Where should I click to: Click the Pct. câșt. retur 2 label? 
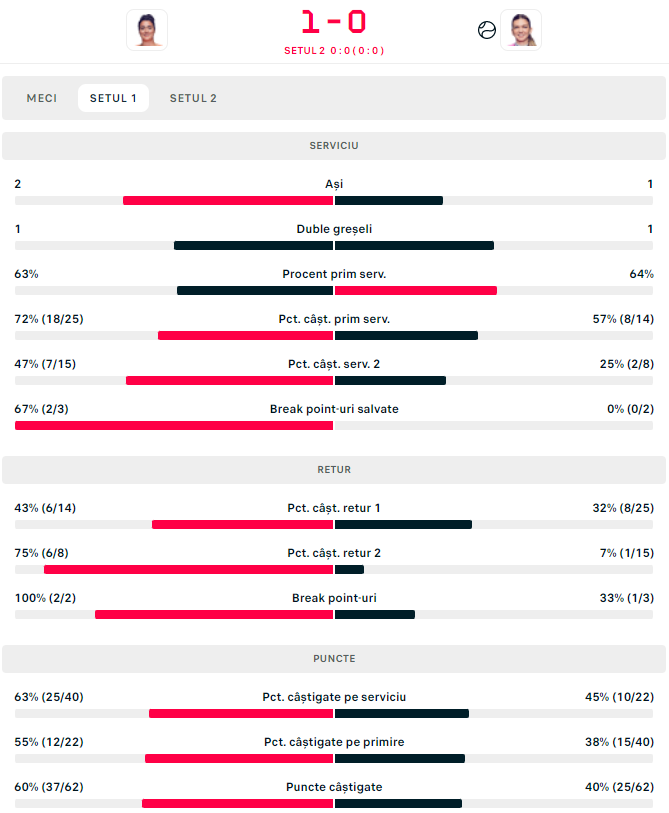click(334, 553)
